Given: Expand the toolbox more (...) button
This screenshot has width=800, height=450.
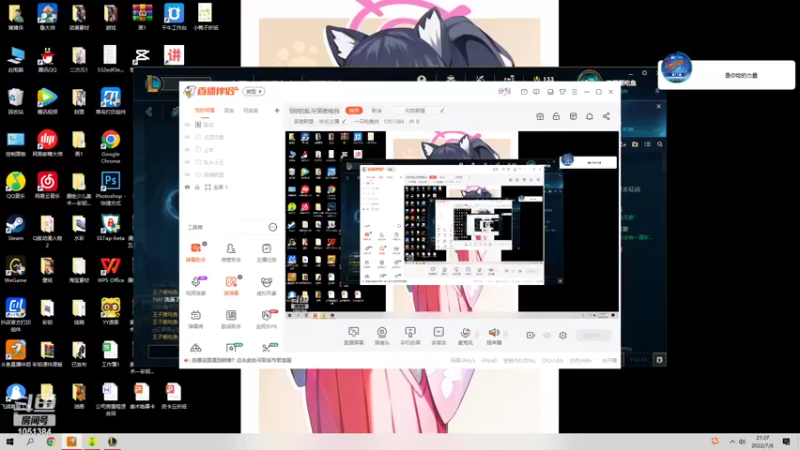Looking at the screenshot, I should [x=272, y=227].
